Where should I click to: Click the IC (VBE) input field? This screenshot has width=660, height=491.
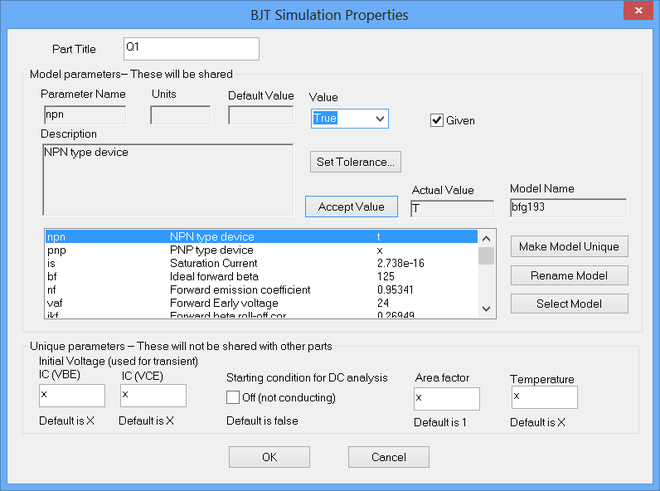[71, 396]
